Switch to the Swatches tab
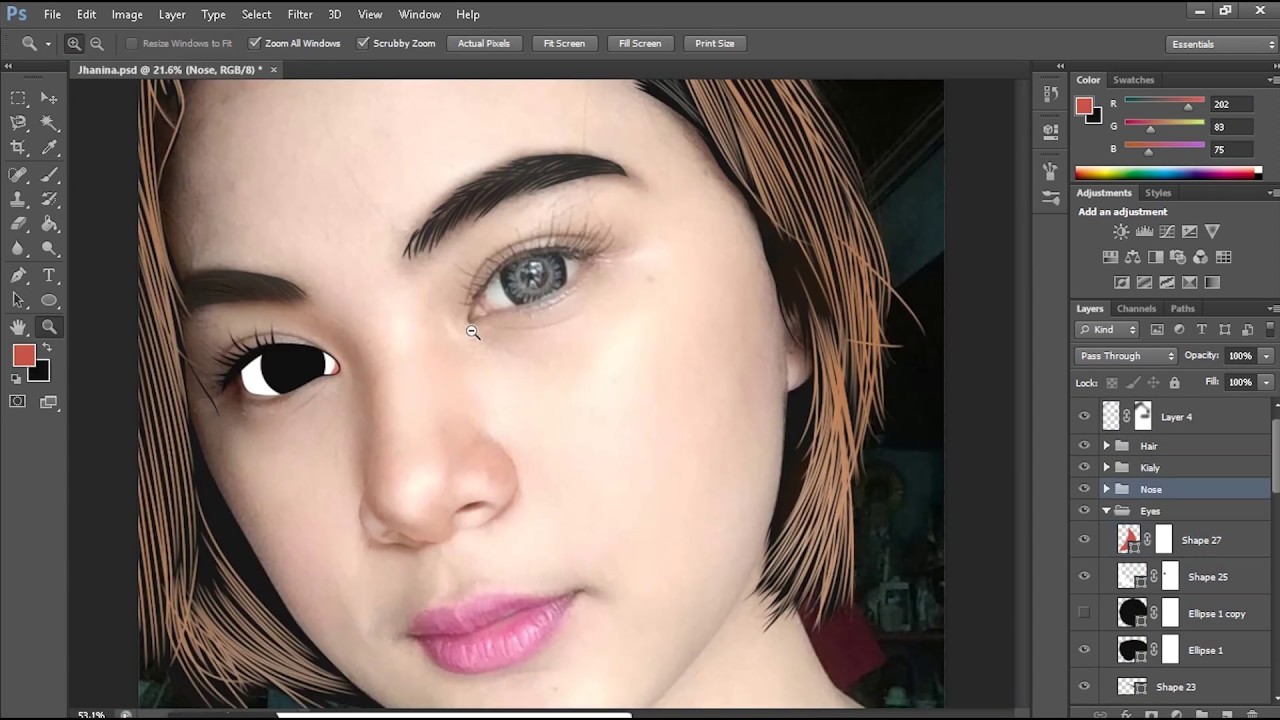 click(x=1133, y=80)
